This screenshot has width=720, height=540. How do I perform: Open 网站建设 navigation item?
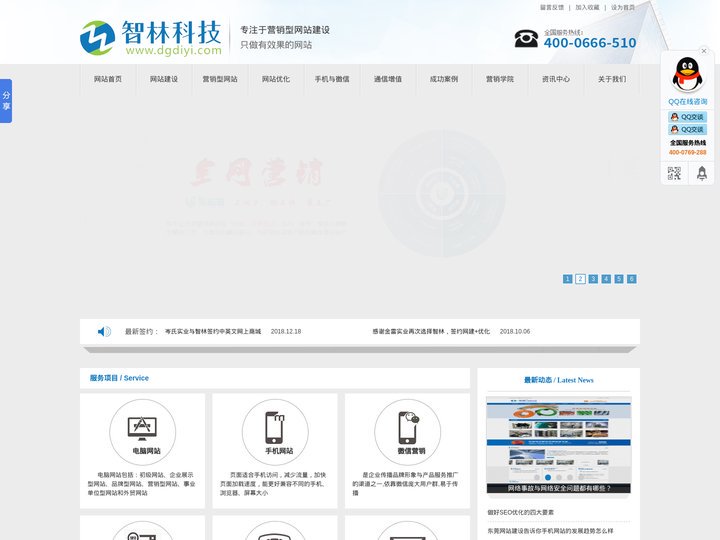coord(164,79)
